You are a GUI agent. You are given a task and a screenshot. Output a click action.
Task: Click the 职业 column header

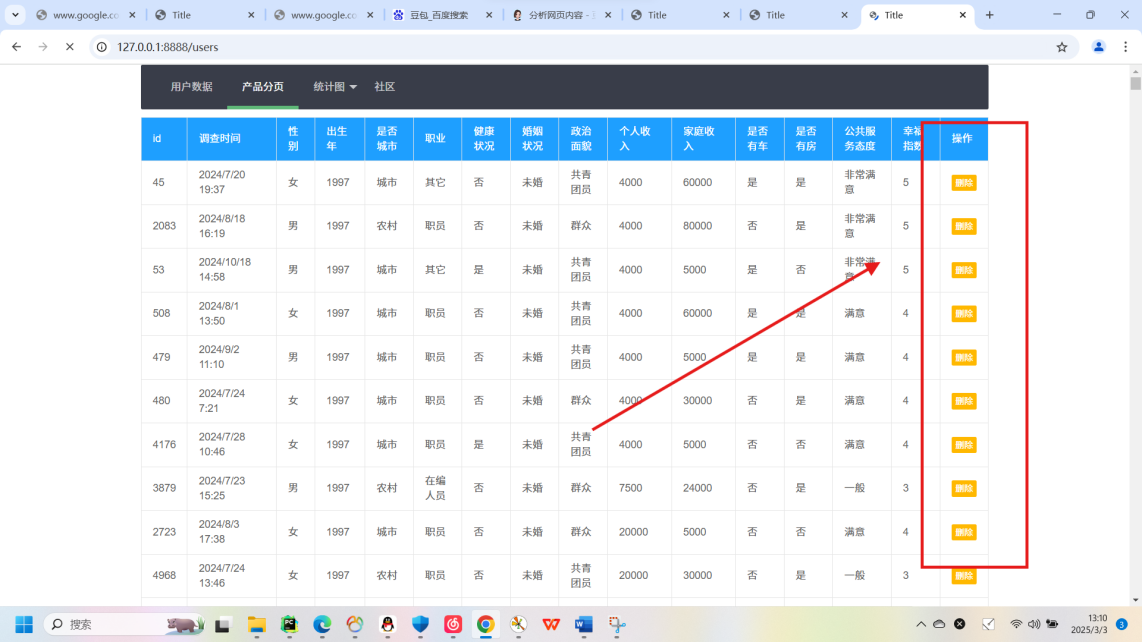tap(435, 138)
